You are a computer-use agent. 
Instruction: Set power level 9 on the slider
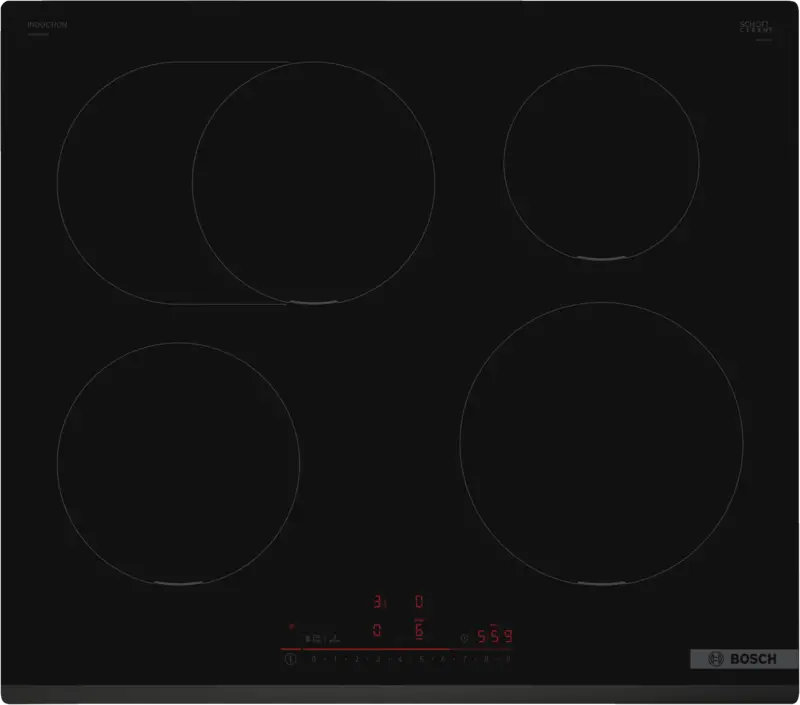(508, 659)
